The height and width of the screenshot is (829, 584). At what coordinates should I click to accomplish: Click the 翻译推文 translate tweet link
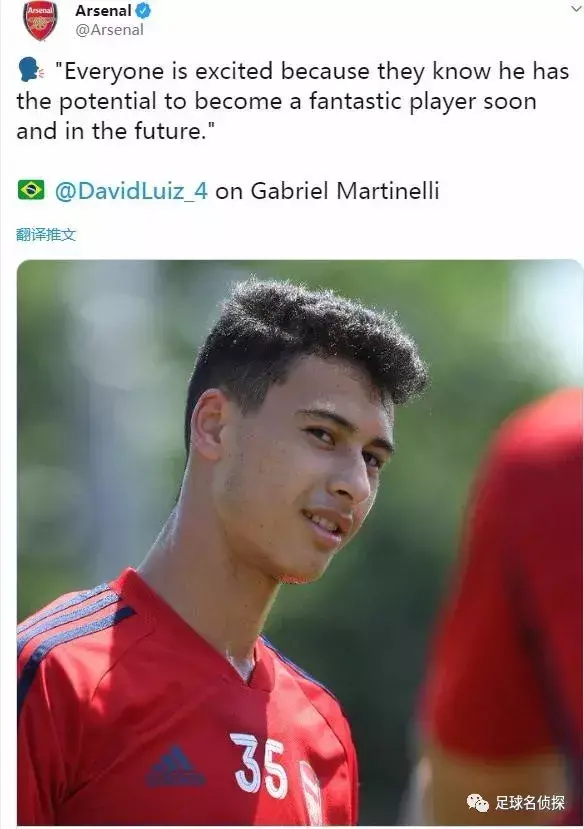[x=46, y=235]
